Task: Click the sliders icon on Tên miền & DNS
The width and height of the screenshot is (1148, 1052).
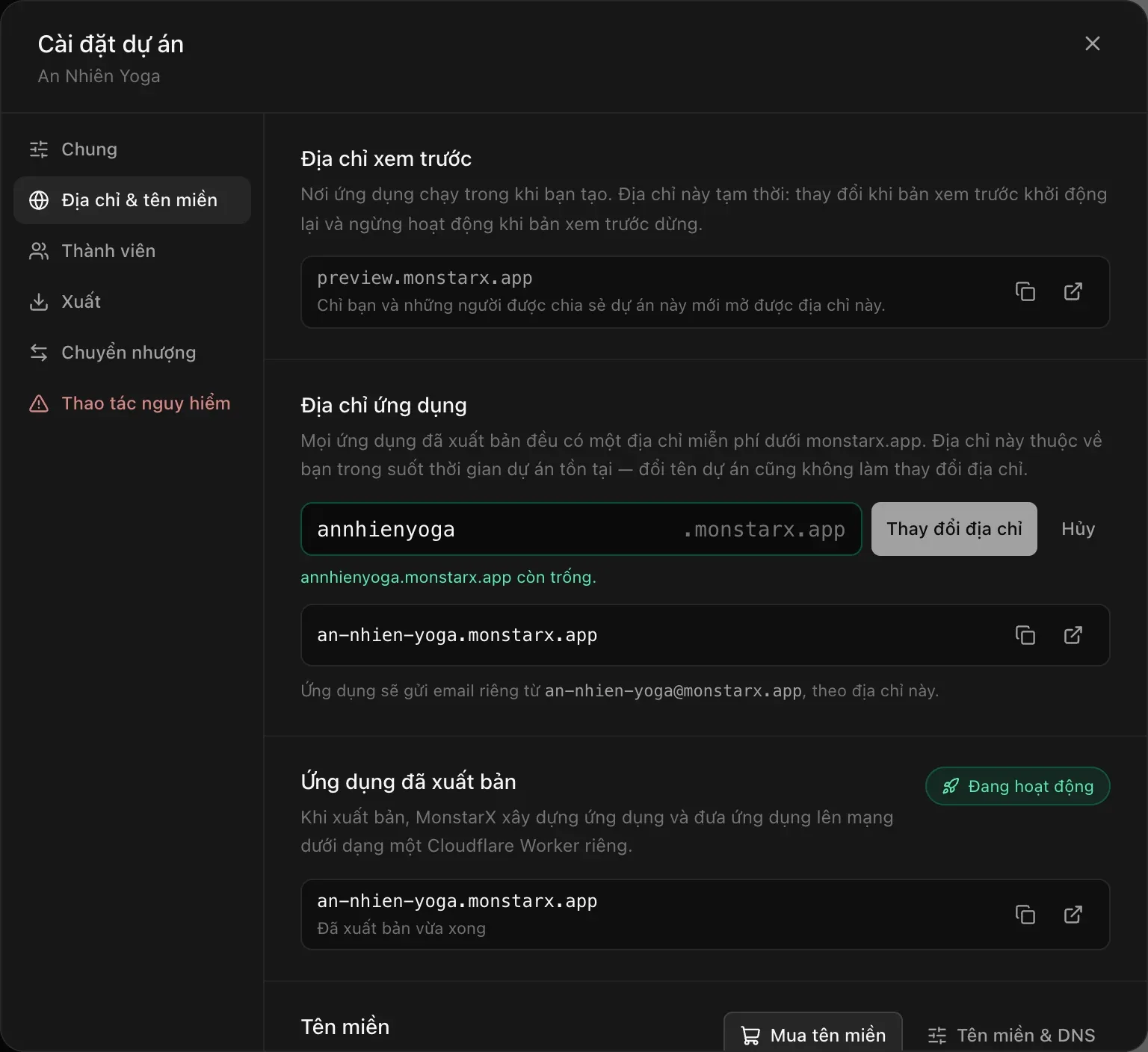Action: (937, 1036)
